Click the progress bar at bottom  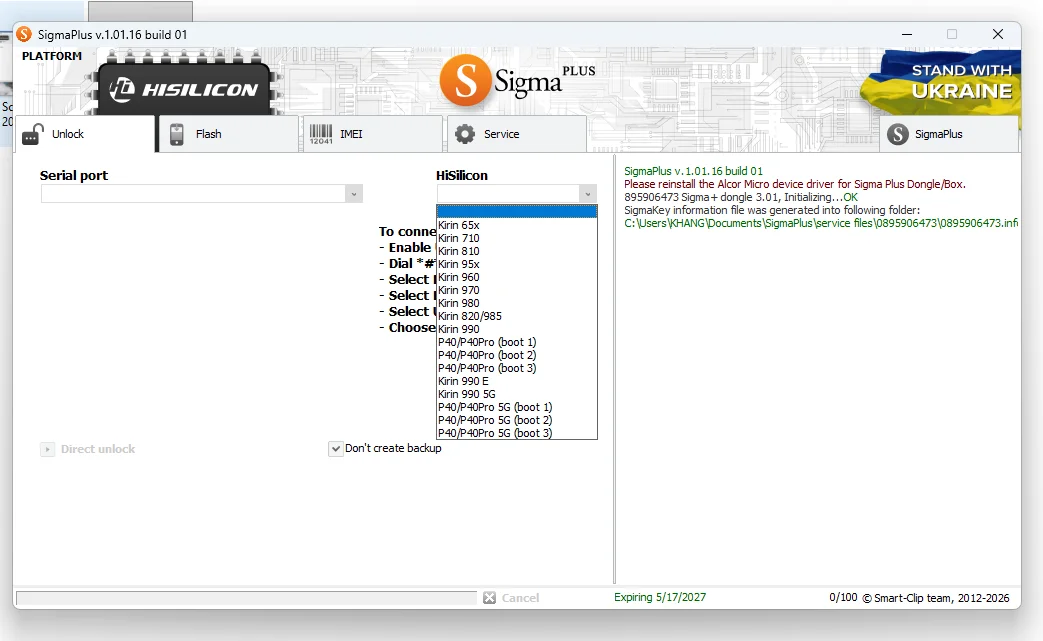(246, 598)
